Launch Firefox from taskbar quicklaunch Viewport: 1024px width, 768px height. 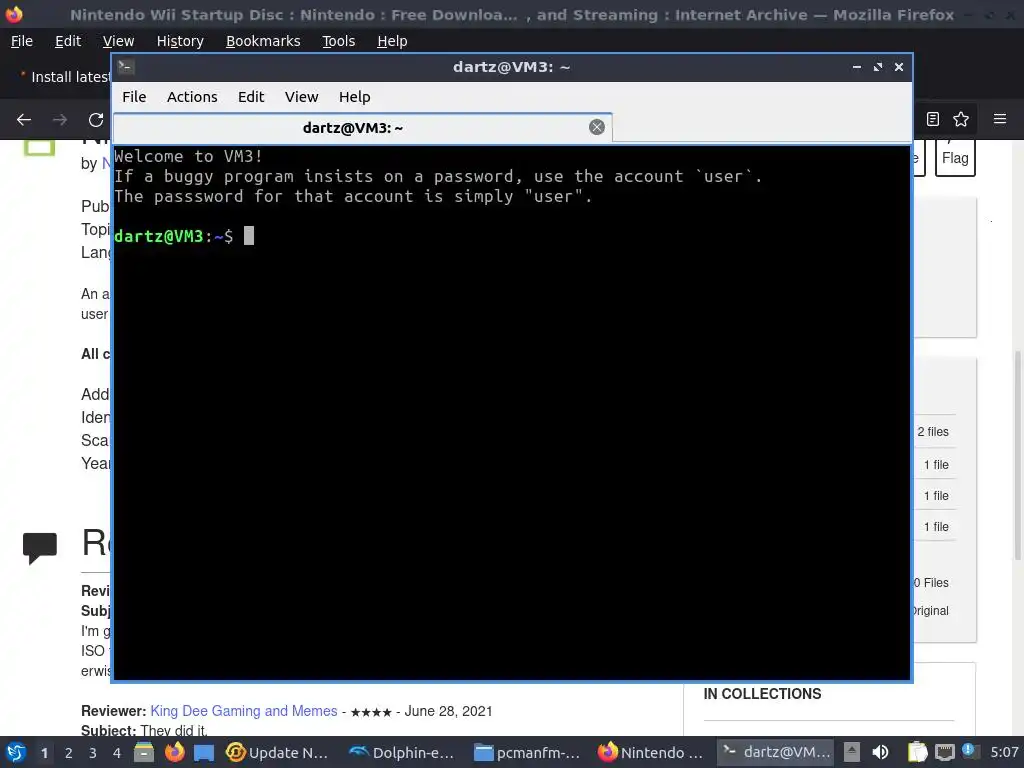click(174, 752)
